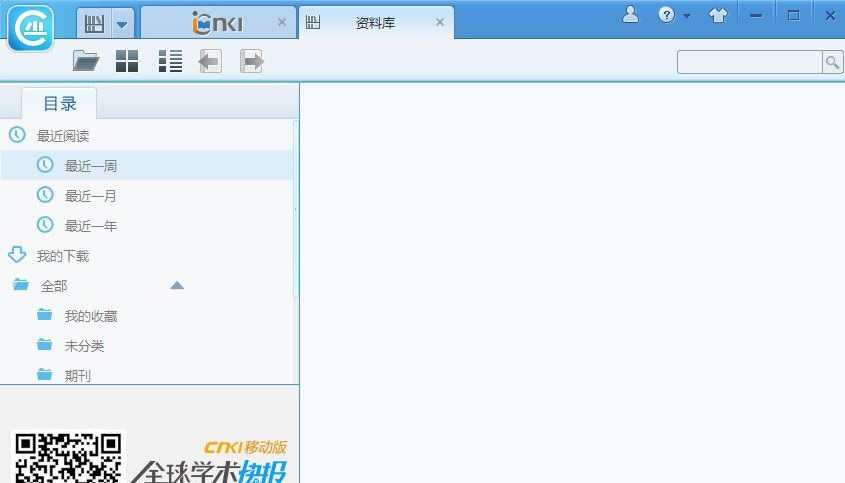
Task: Click folder icon beside 我的收藏
Action: tap(45, 314)
